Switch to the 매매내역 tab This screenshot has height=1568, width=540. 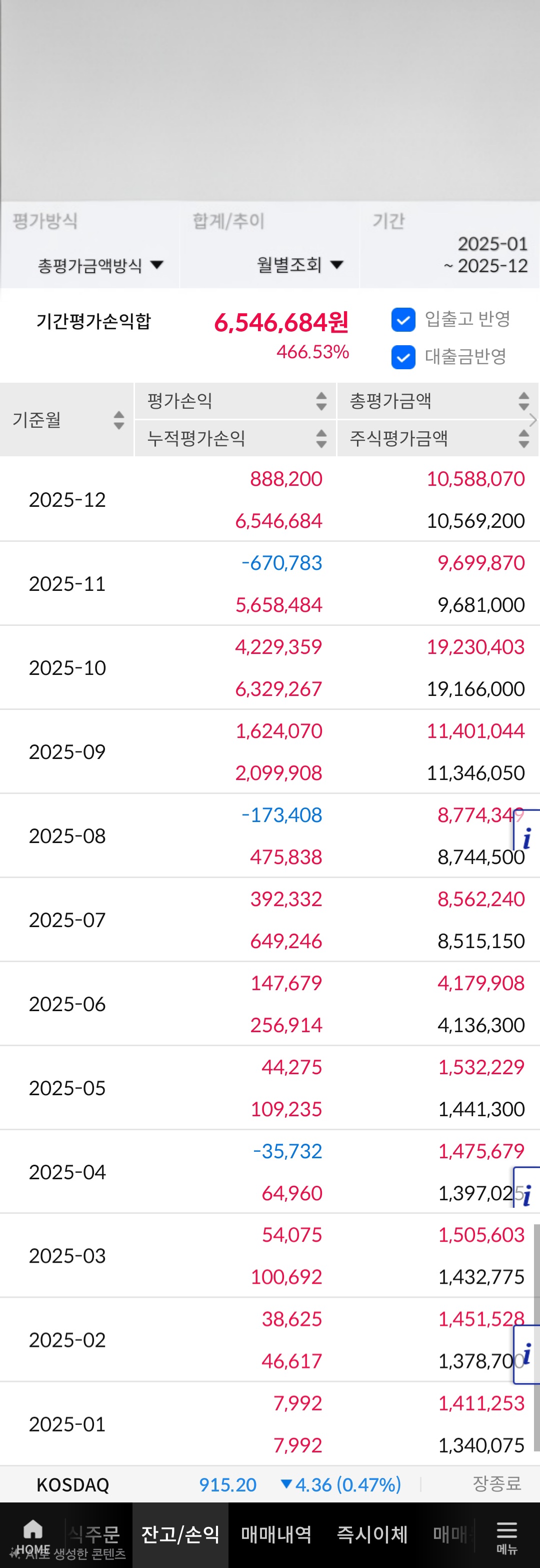click(x=276, y=1534)
